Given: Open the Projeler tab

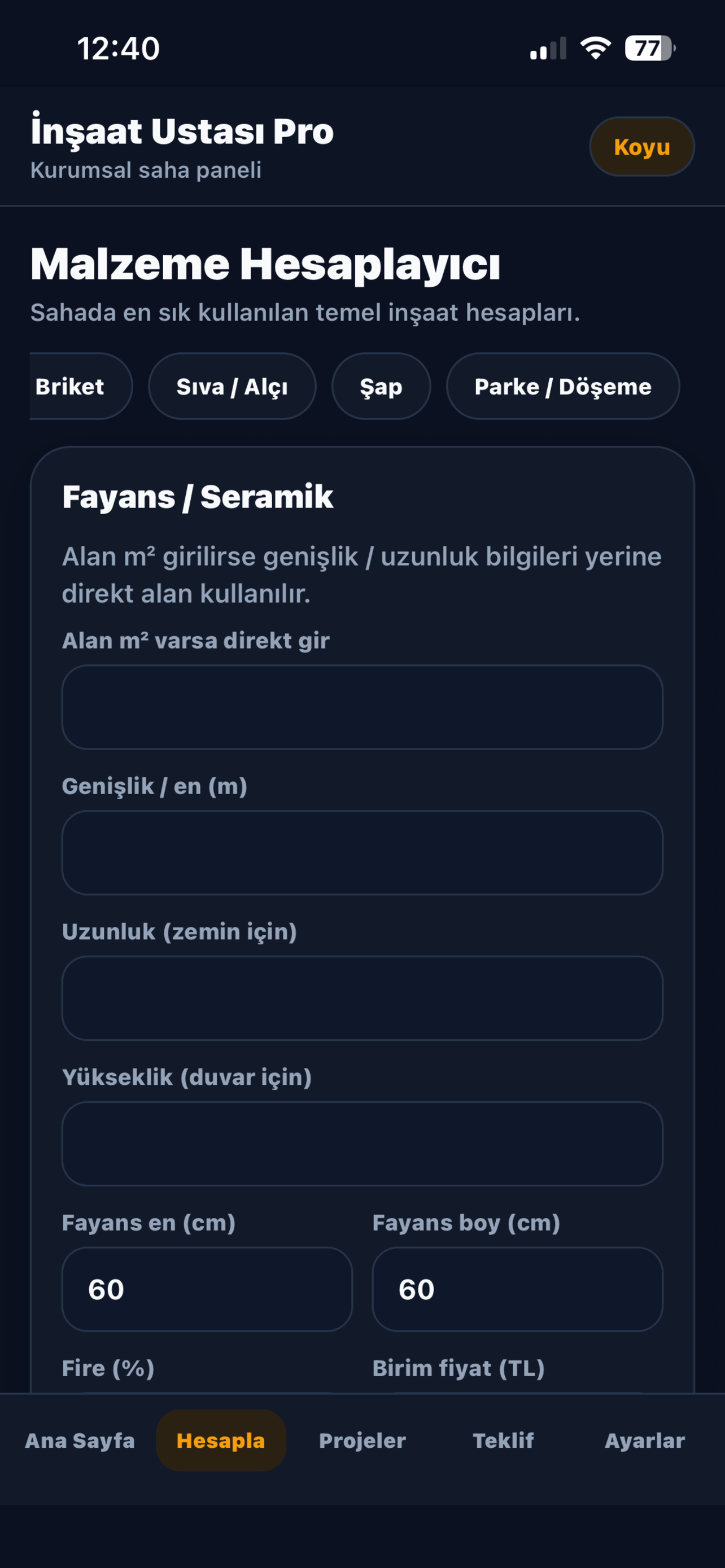Looking at the screenshot, I should pos(362,1440).
